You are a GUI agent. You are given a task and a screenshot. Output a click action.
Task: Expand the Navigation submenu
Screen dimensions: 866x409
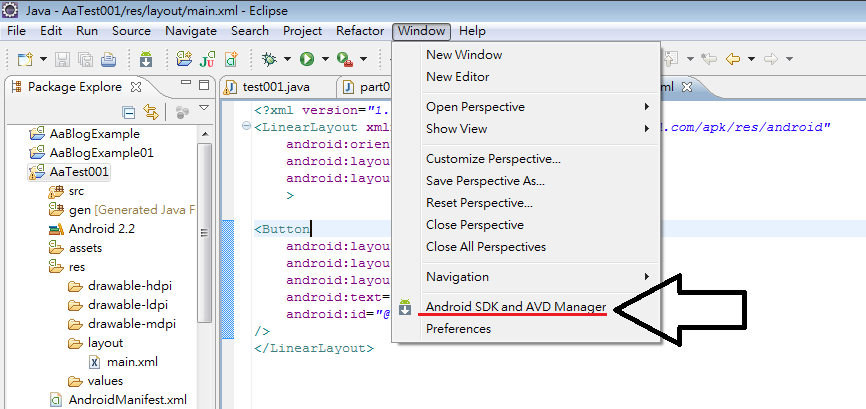526,277
